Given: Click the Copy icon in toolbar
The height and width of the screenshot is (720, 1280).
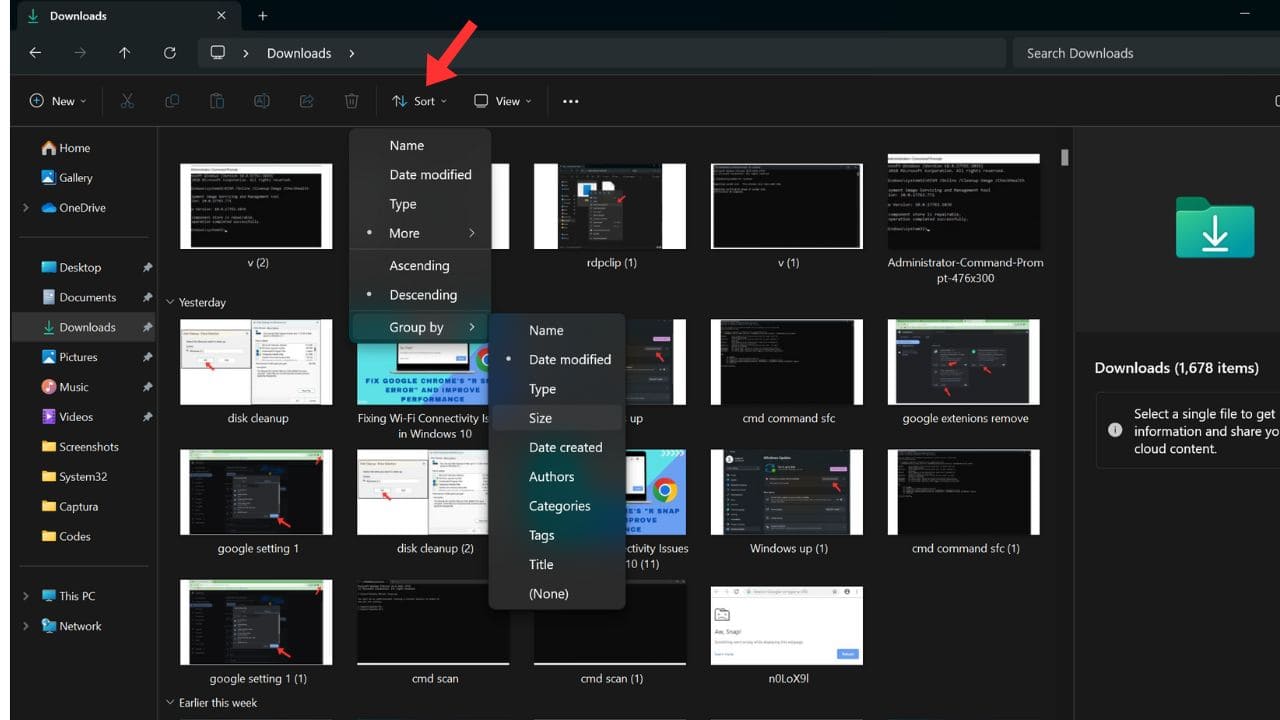Looking at the screenshot, I should (172, 101).
